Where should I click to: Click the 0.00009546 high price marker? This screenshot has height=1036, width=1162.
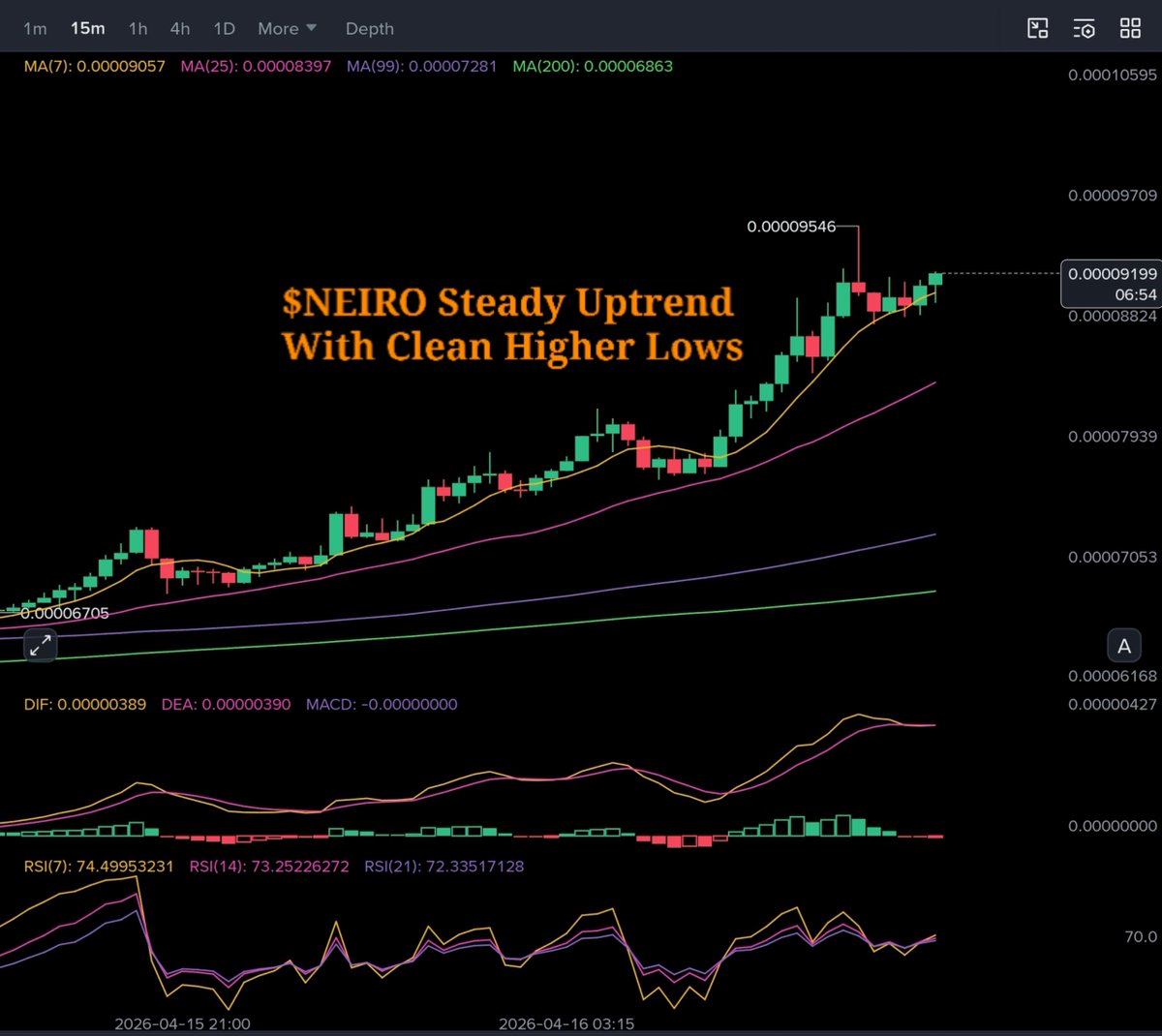click(790, 227)
